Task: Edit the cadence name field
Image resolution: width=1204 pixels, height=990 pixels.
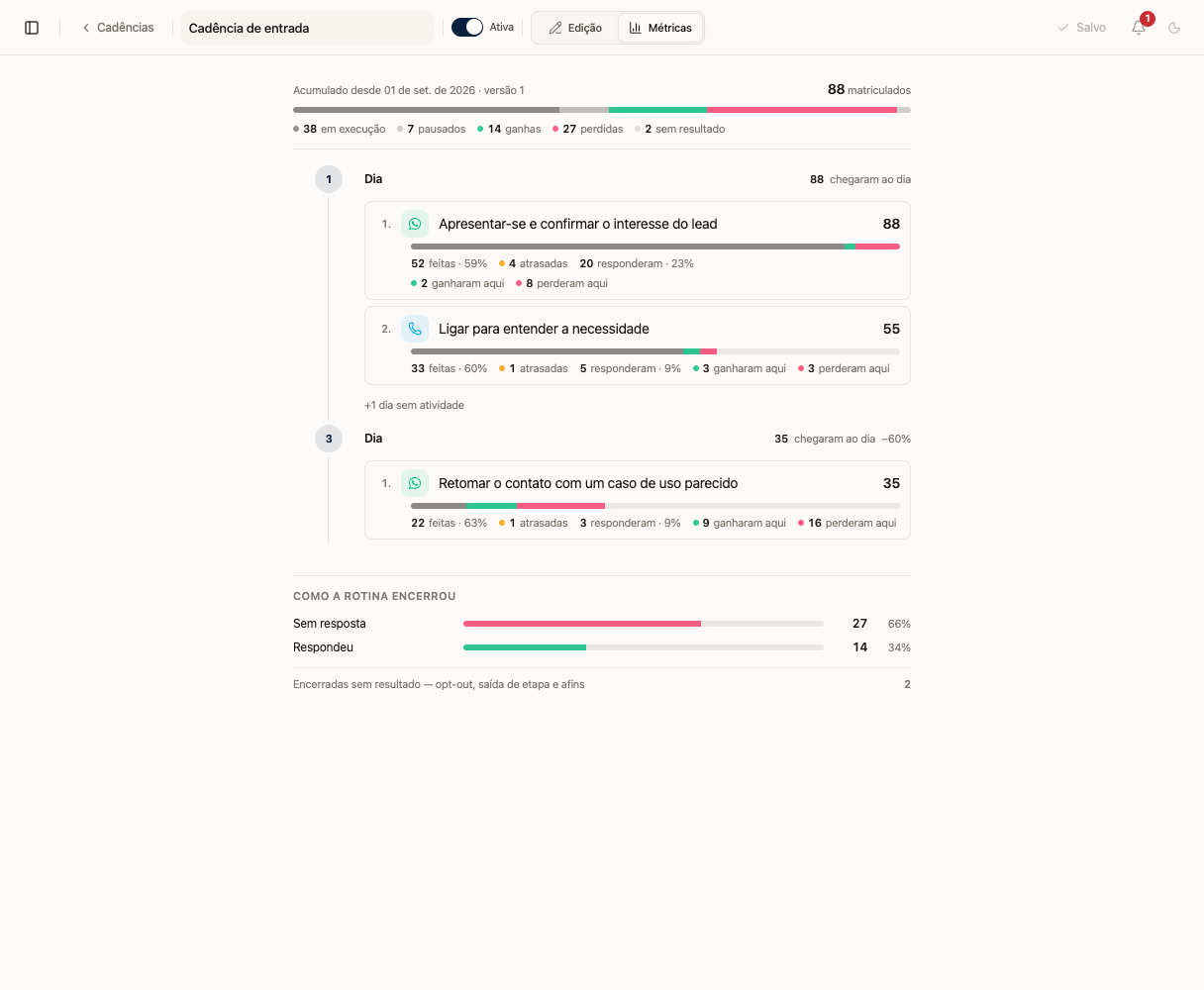Action: (307, 28)
